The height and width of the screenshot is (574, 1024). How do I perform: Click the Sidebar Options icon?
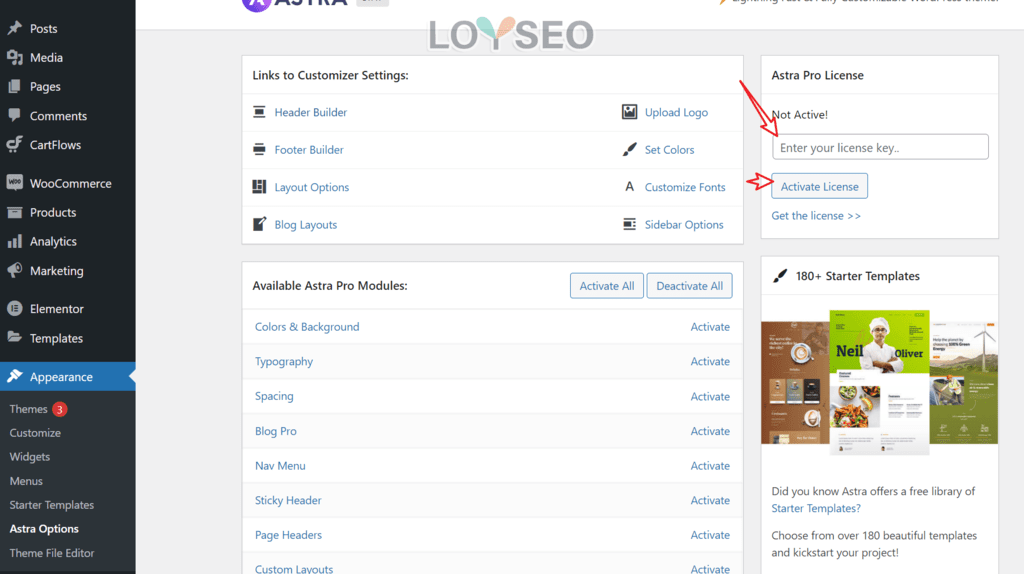629,224
